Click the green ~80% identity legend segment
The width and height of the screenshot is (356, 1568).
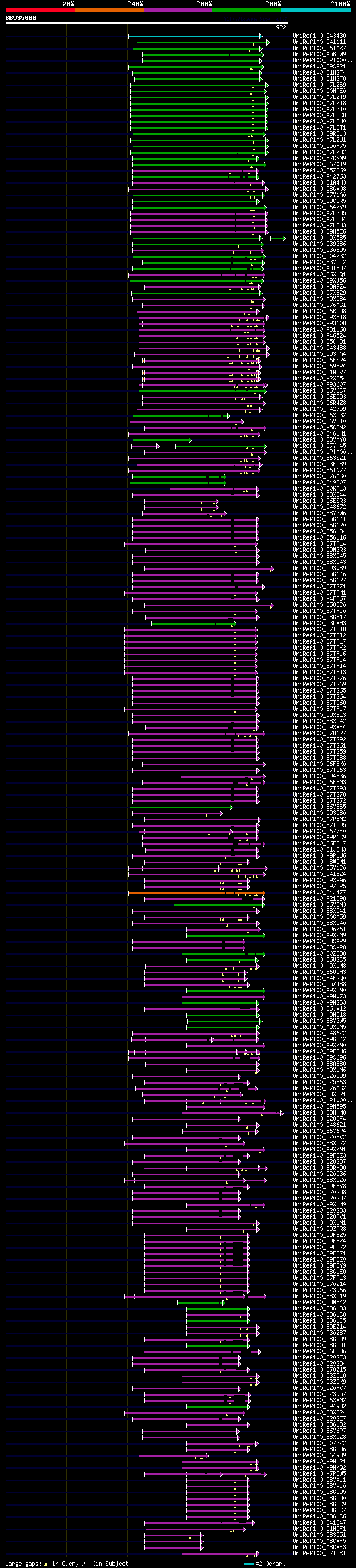[x=247, y=10]
